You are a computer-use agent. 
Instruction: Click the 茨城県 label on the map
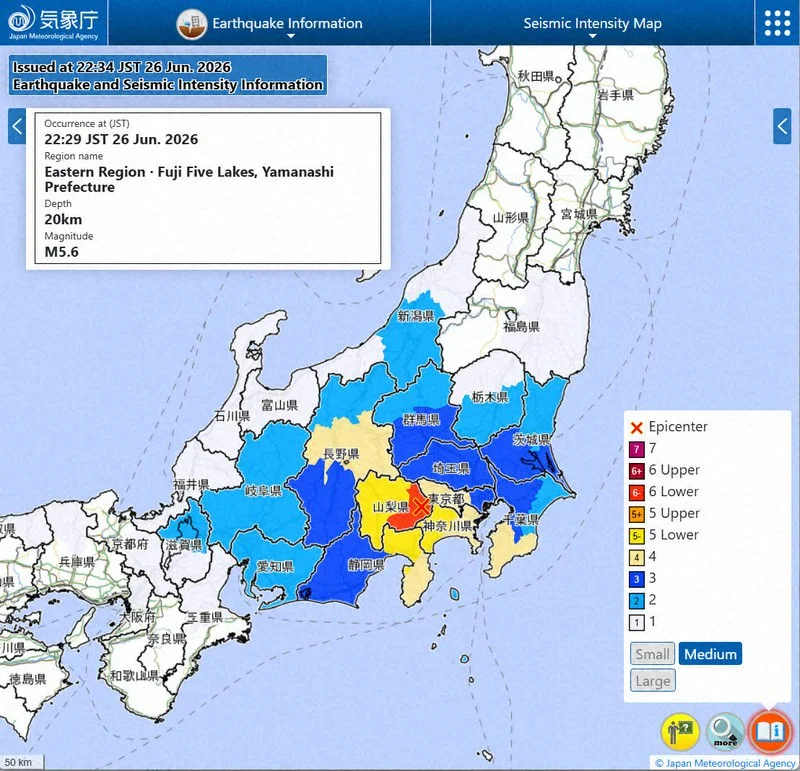[531, 440]
